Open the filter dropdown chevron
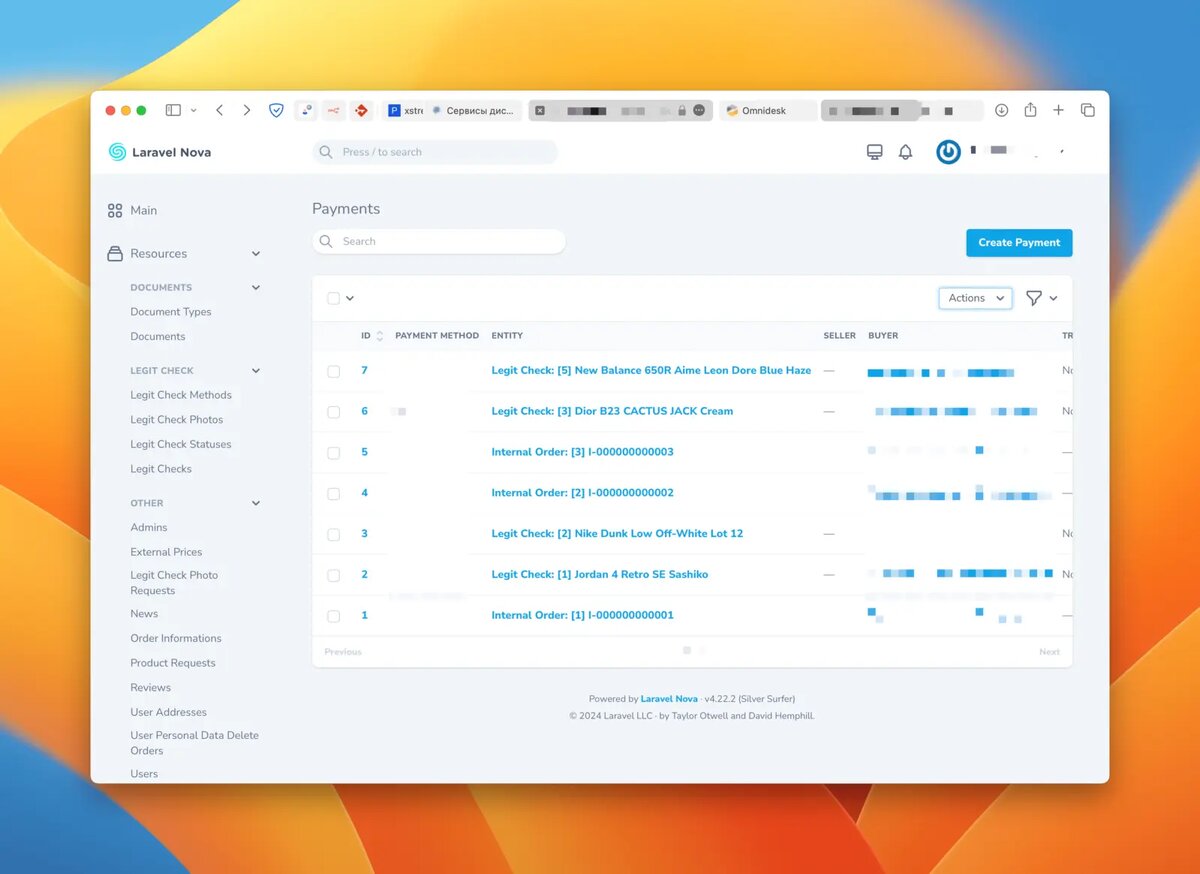 1053,298
